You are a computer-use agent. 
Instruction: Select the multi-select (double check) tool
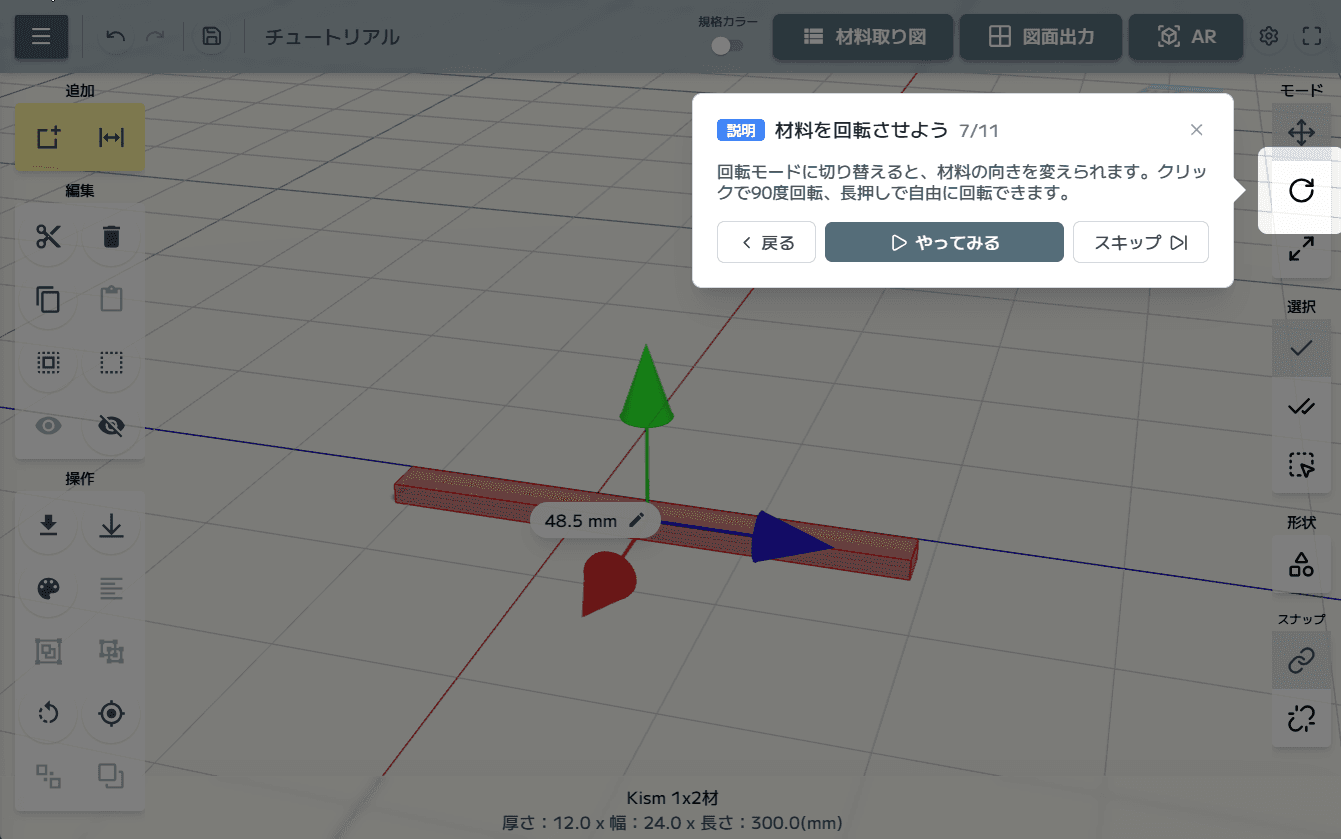click(x=1301, y=407)
